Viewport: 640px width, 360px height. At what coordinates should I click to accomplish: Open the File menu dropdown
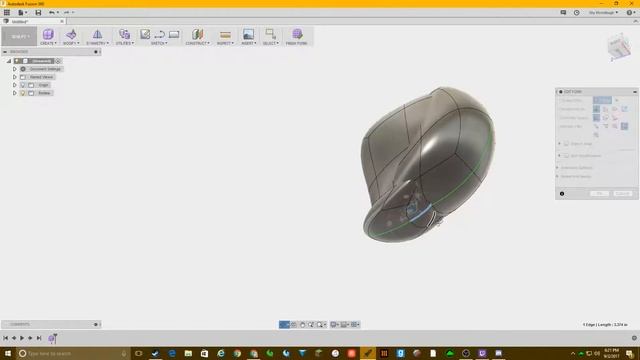point(22,13)
